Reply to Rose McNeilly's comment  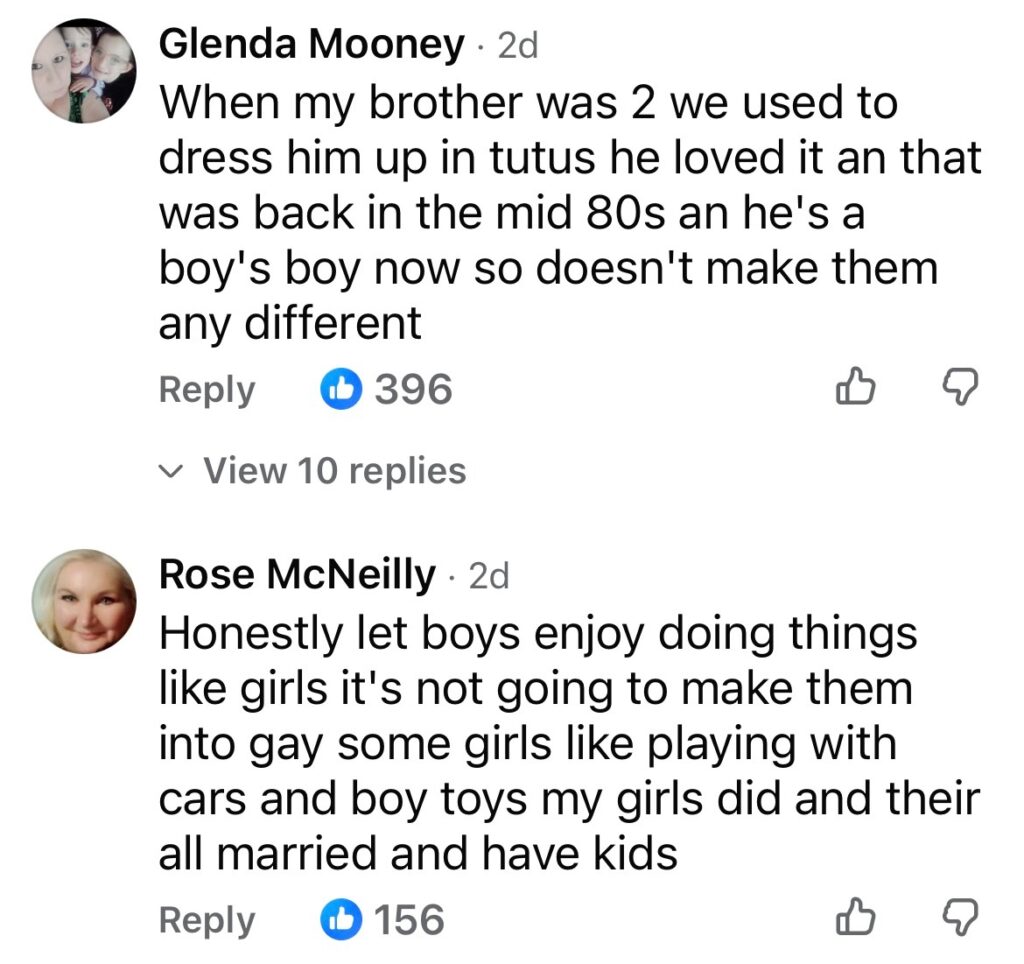pos(207,919)
